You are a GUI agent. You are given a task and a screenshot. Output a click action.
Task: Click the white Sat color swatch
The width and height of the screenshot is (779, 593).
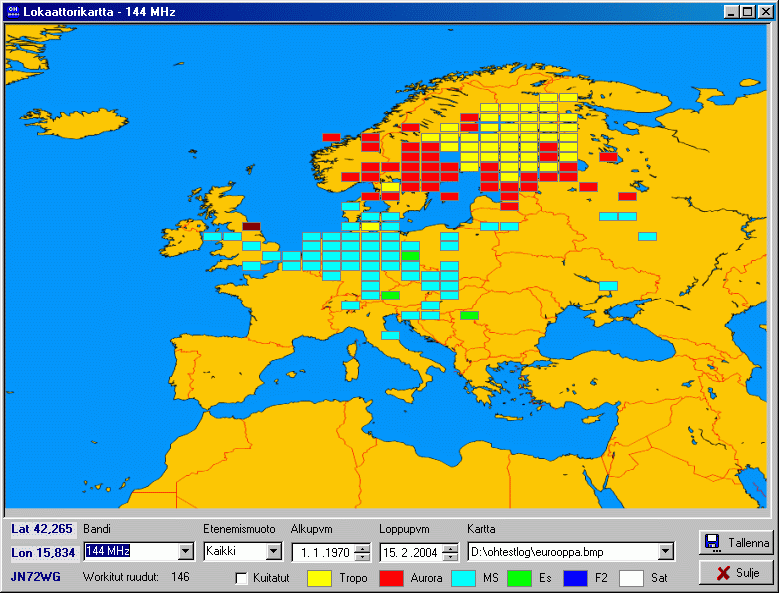pos(631,578)
